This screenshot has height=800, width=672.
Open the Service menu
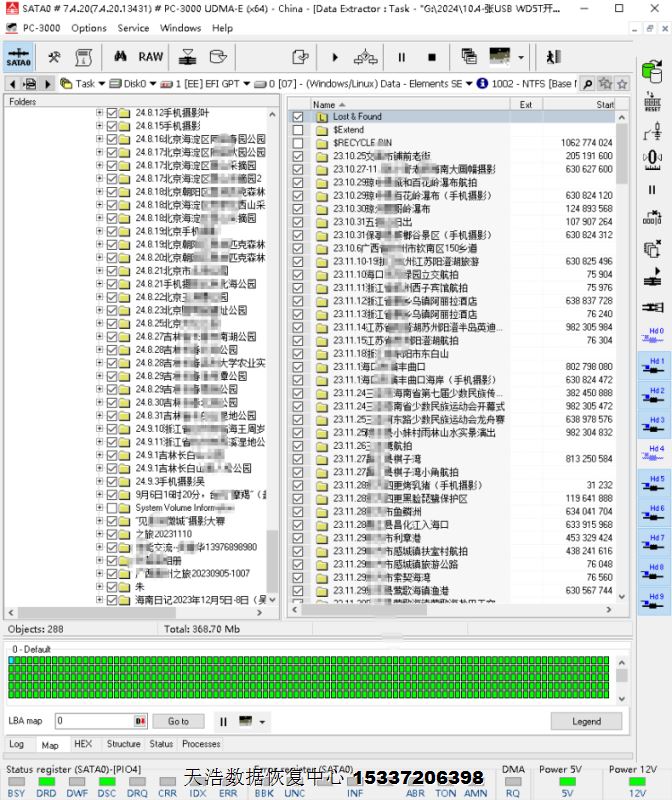pyautogui.click(x=133, y=28)
